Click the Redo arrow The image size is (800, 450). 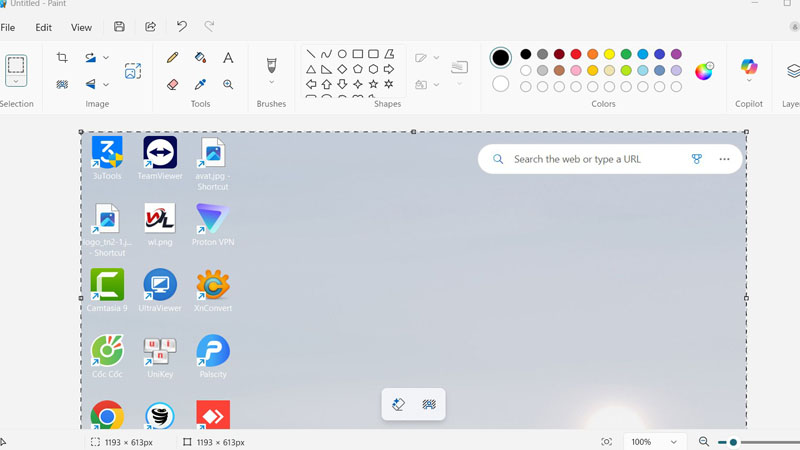point(209,27)
